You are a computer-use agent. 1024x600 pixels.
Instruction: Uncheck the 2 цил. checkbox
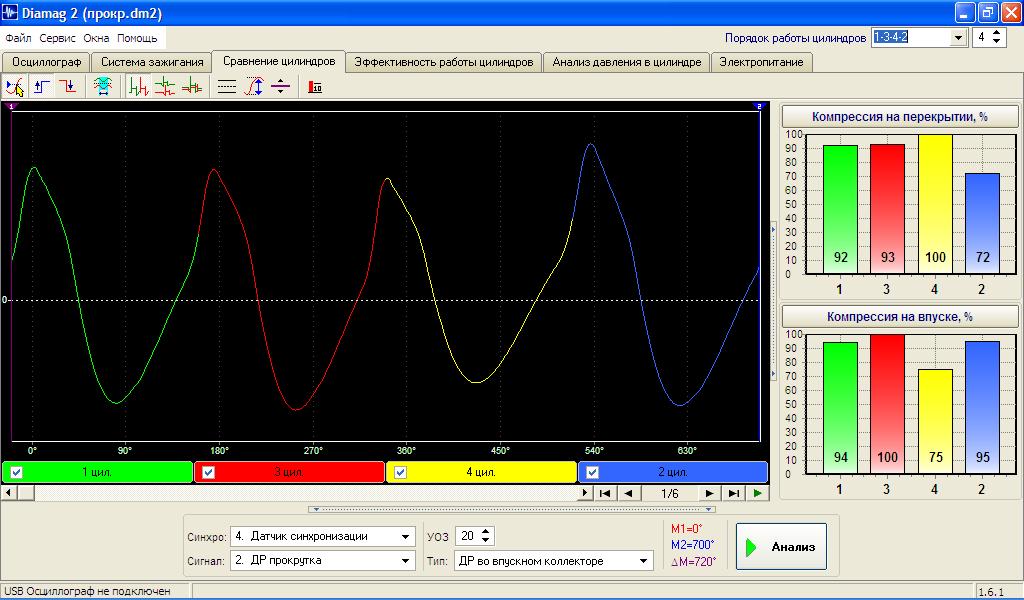pos(592,472)
